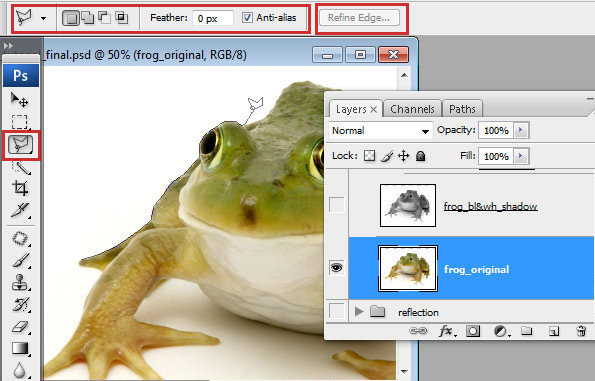Close the Layers tab

tap(373, 110)
